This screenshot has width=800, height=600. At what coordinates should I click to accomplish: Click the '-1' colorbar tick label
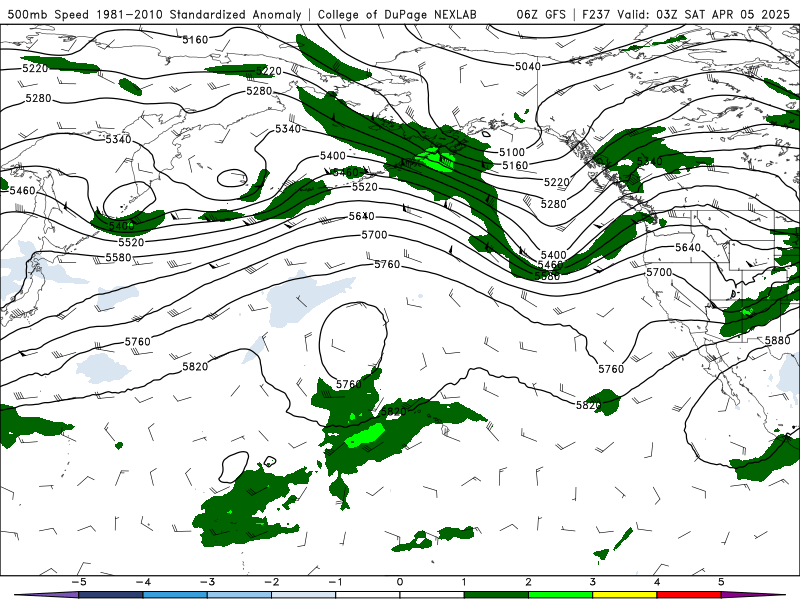tap(335, 582)
